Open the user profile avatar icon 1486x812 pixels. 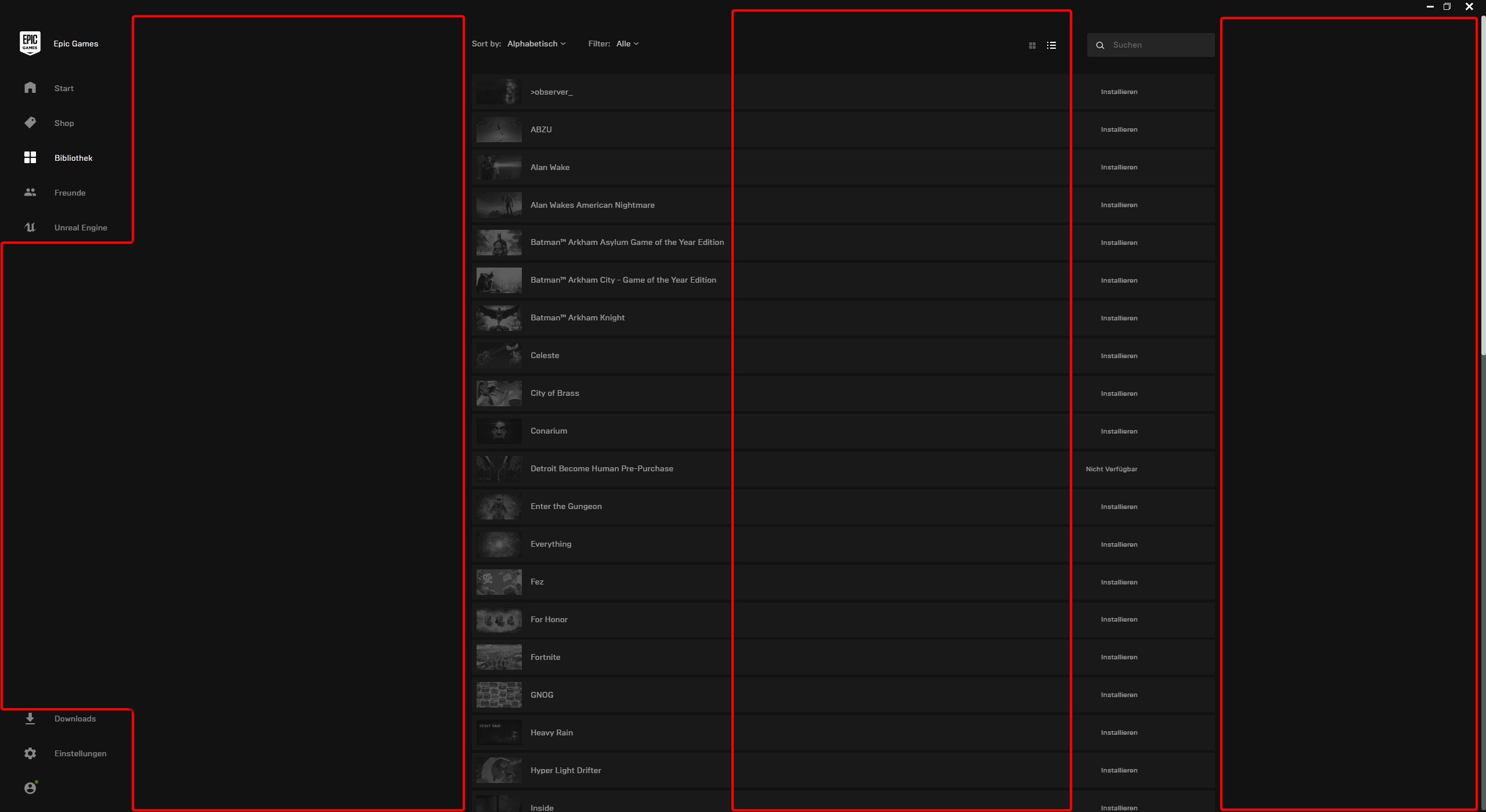coord(30,788)
